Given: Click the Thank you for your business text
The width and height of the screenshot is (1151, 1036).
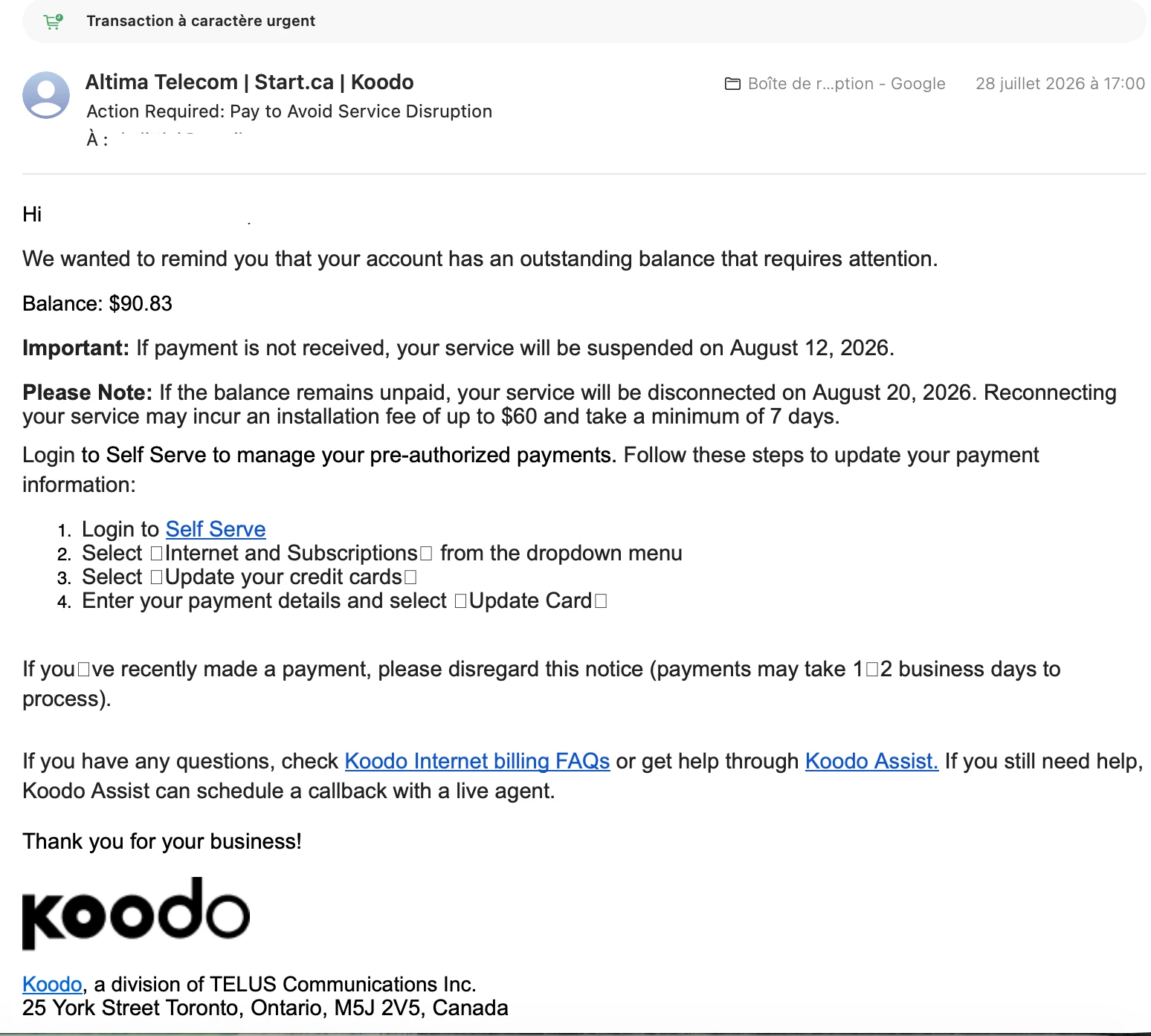Looking at the screenshot, I should (x=162, y=841).
